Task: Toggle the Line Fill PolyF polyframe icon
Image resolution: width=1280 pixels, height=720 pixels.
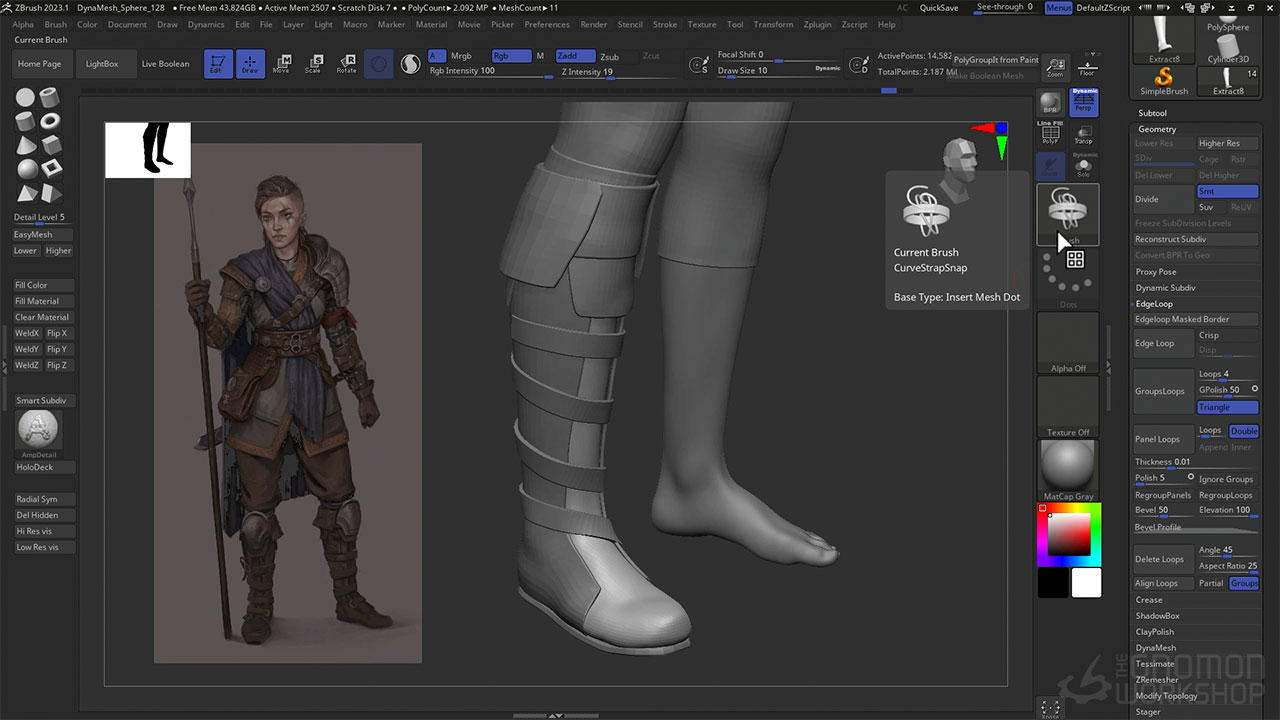Action: click(1049, 131)
